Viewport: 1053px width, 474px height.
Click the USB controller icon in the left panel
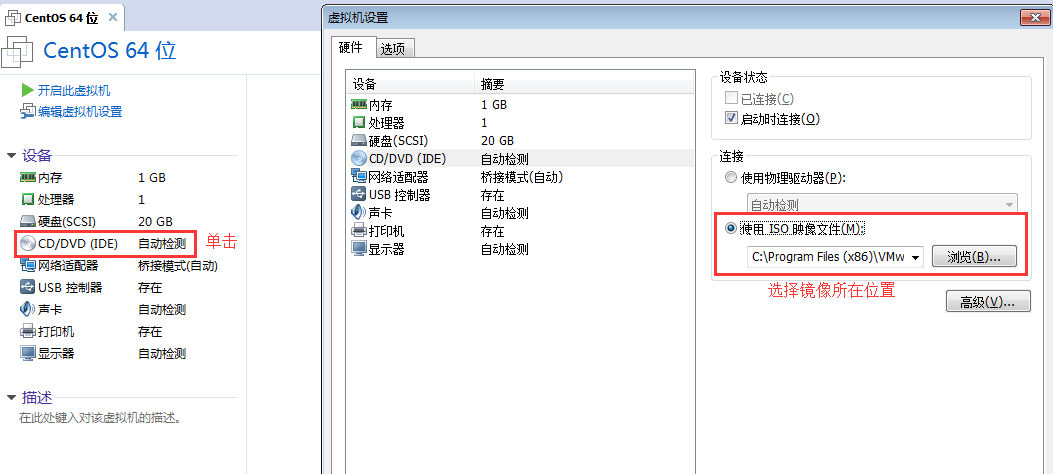[x=28, y=287]
